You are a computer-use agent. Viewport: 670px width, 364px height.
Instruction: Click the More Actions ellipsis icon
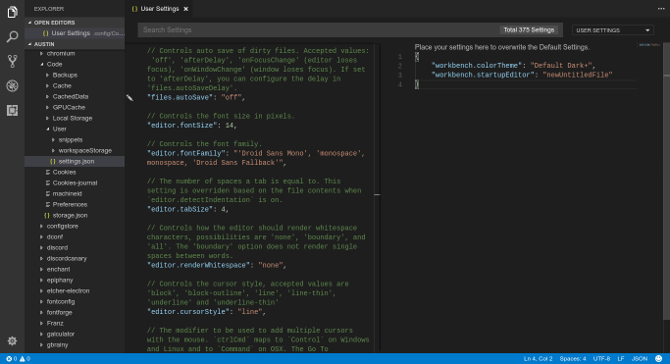(661, 9)
